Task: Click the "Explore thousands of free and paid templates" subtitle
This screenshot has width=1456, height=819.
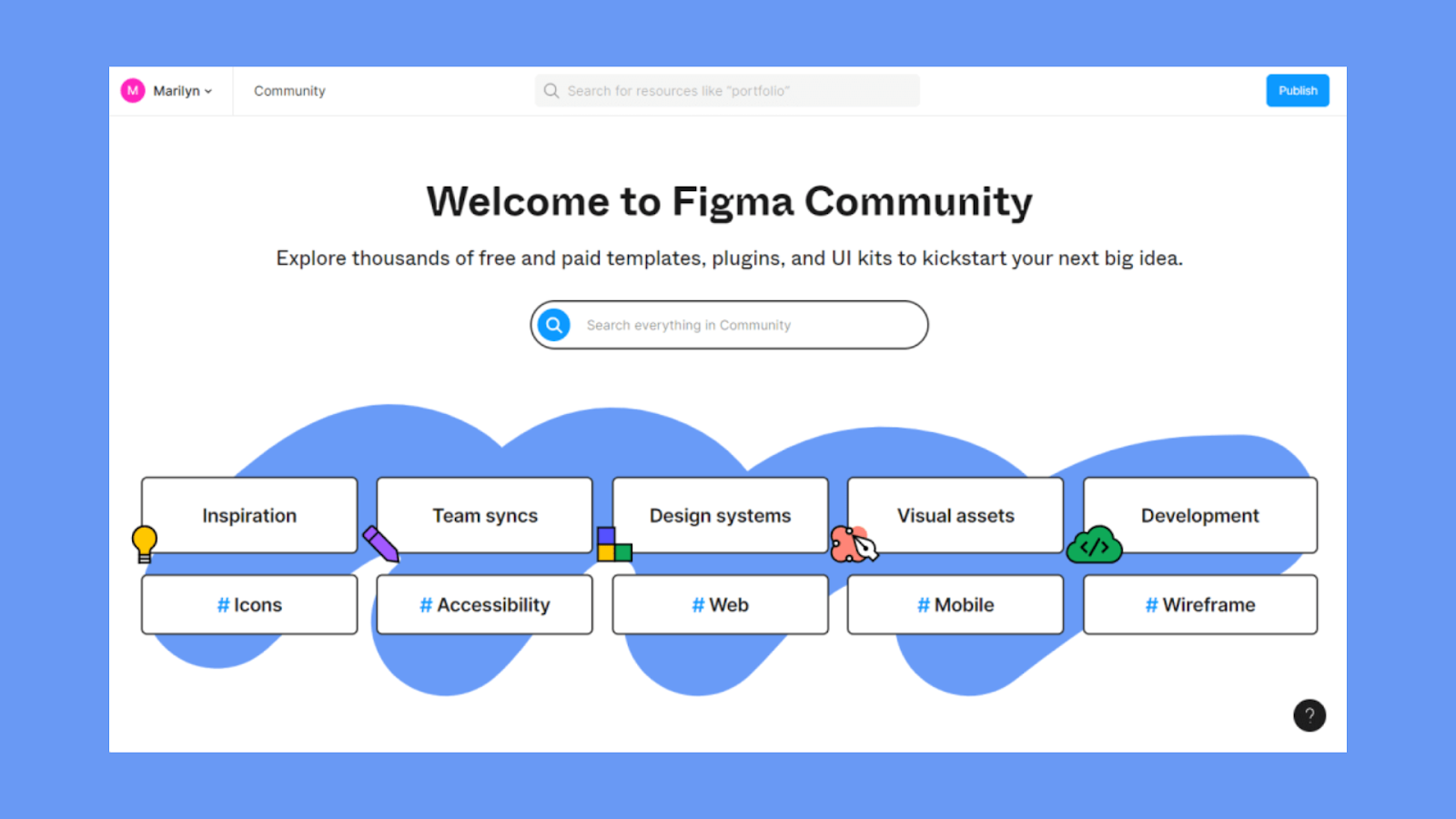Action: pos(730,258)
